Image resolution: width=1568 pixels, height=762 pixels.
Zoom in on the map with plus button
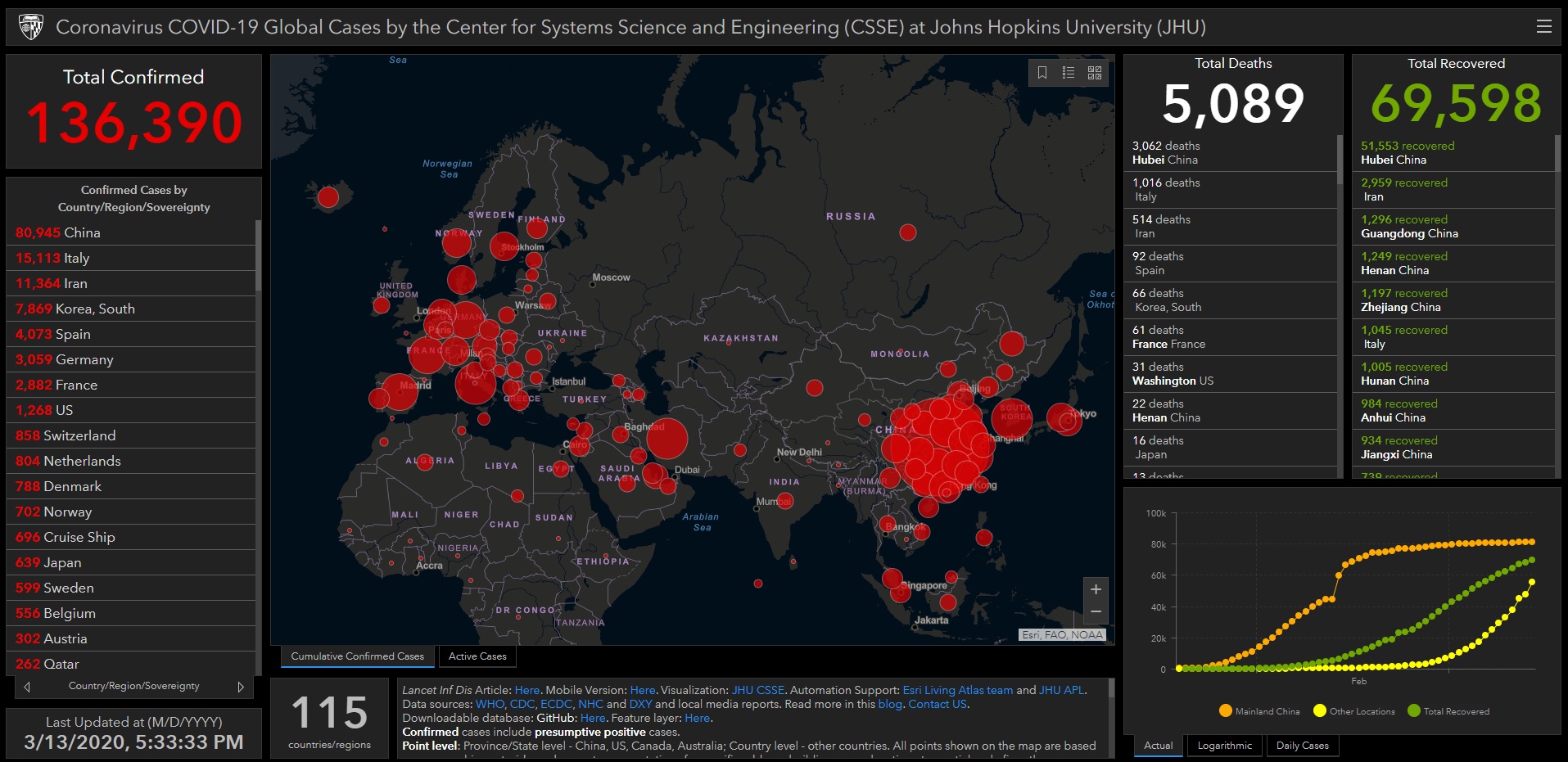pos(1096,589)
